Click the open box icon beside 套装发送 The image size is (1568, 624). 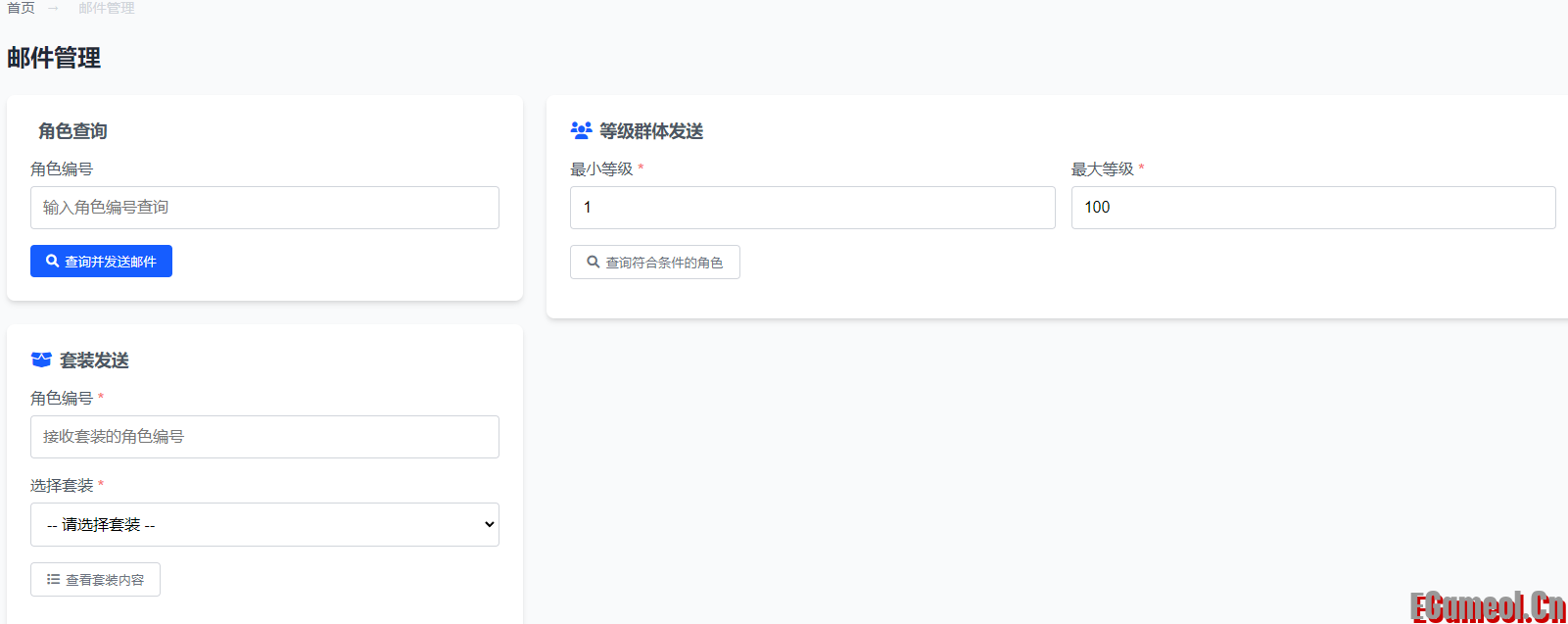click(x=41, y=360)
